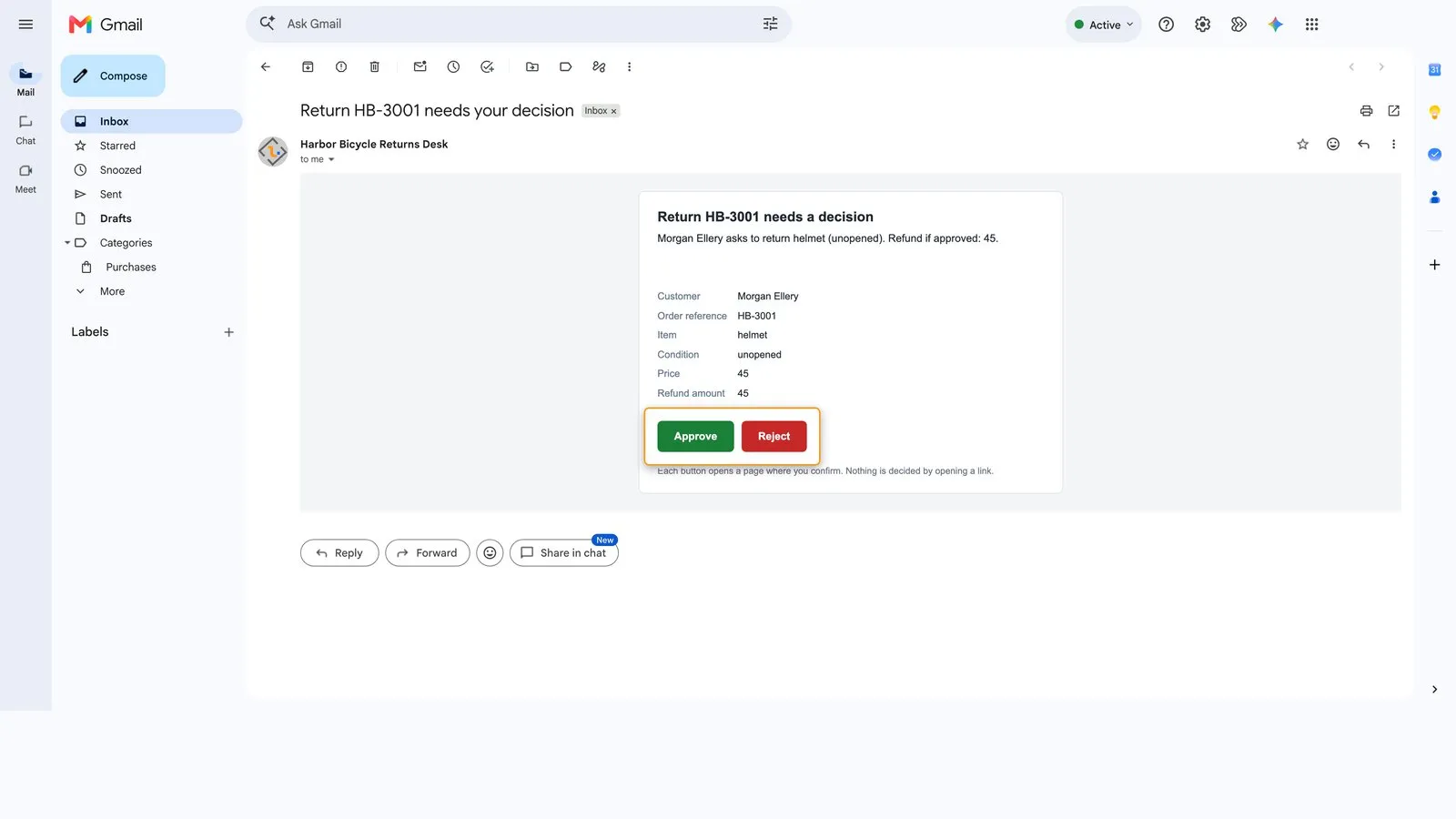Open the email in a new window
Image resolution: width=1456 pixels, height=819 pixels.
pos(1393,111)
